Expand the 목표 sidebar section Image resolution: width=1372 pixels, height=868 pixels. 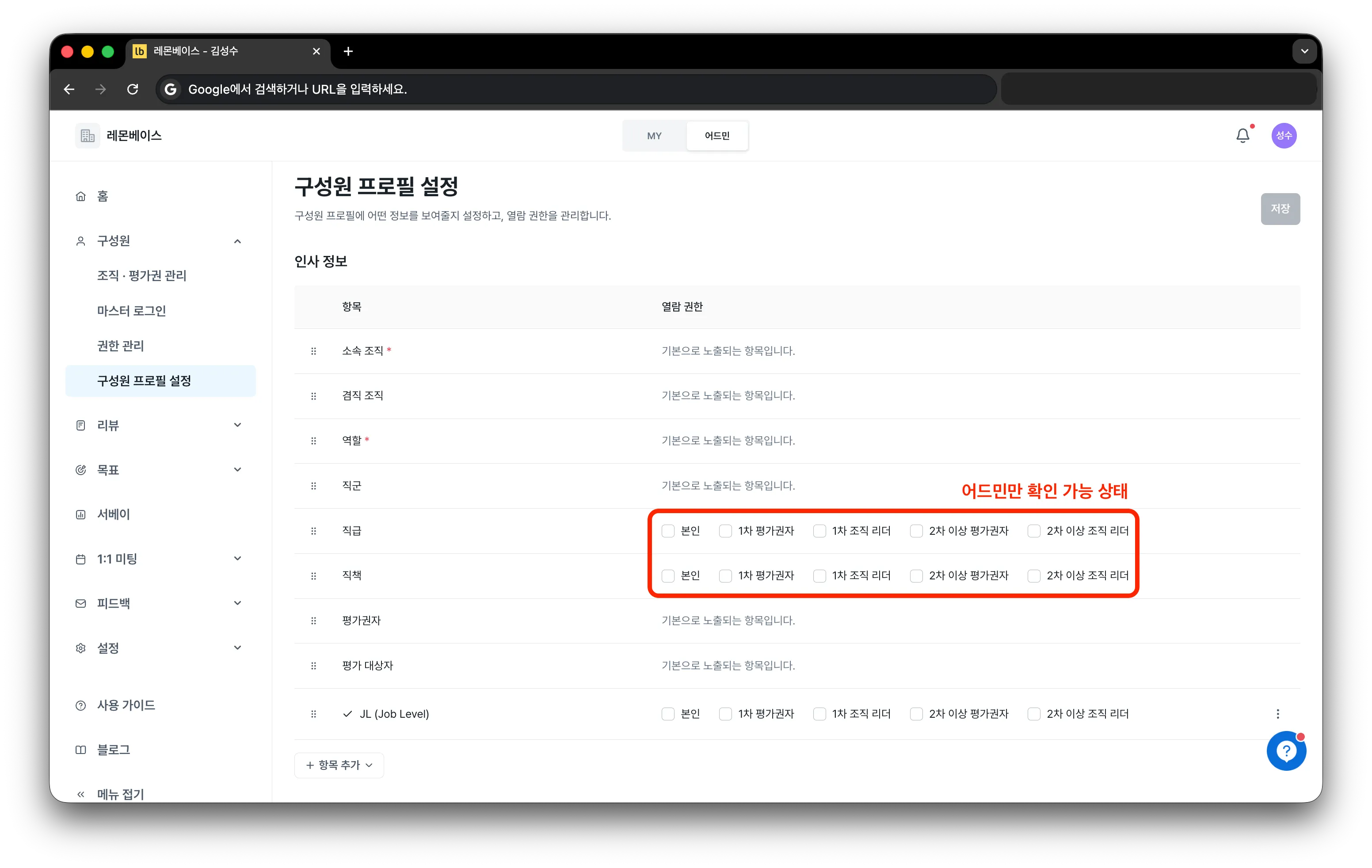tap(238, 469)
